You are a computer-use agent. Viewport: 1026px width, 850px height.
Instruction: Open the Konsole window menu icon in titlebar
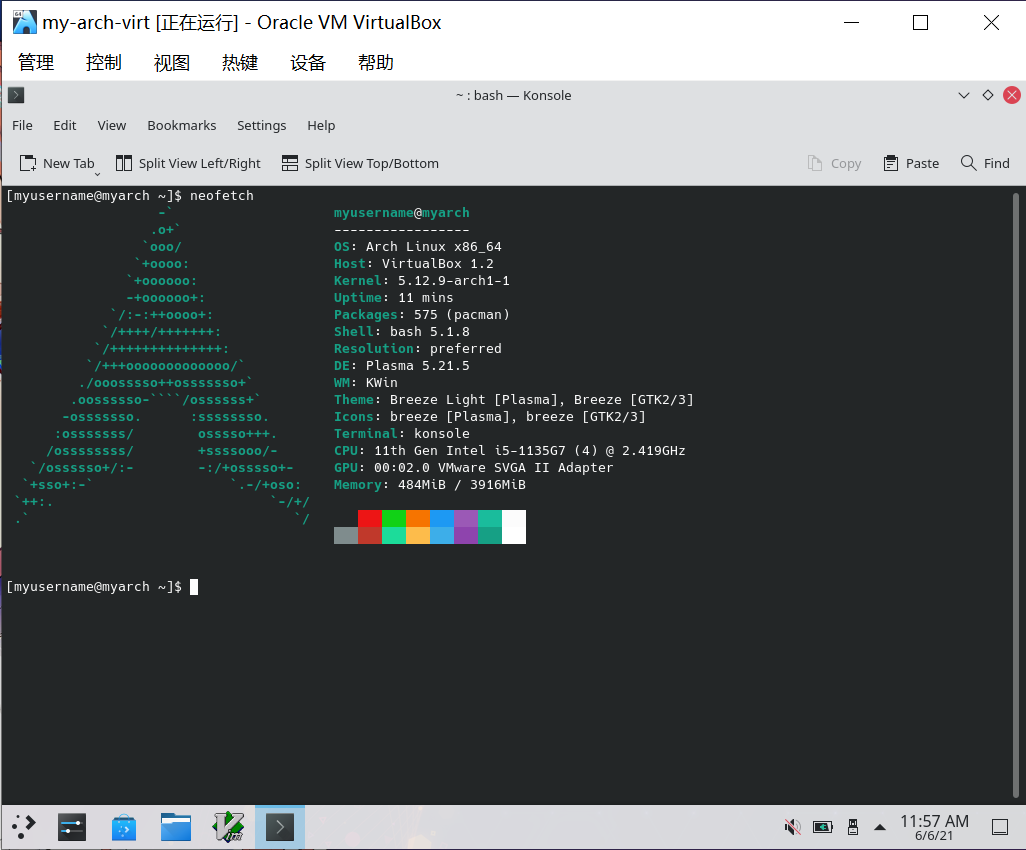point(16,95)
